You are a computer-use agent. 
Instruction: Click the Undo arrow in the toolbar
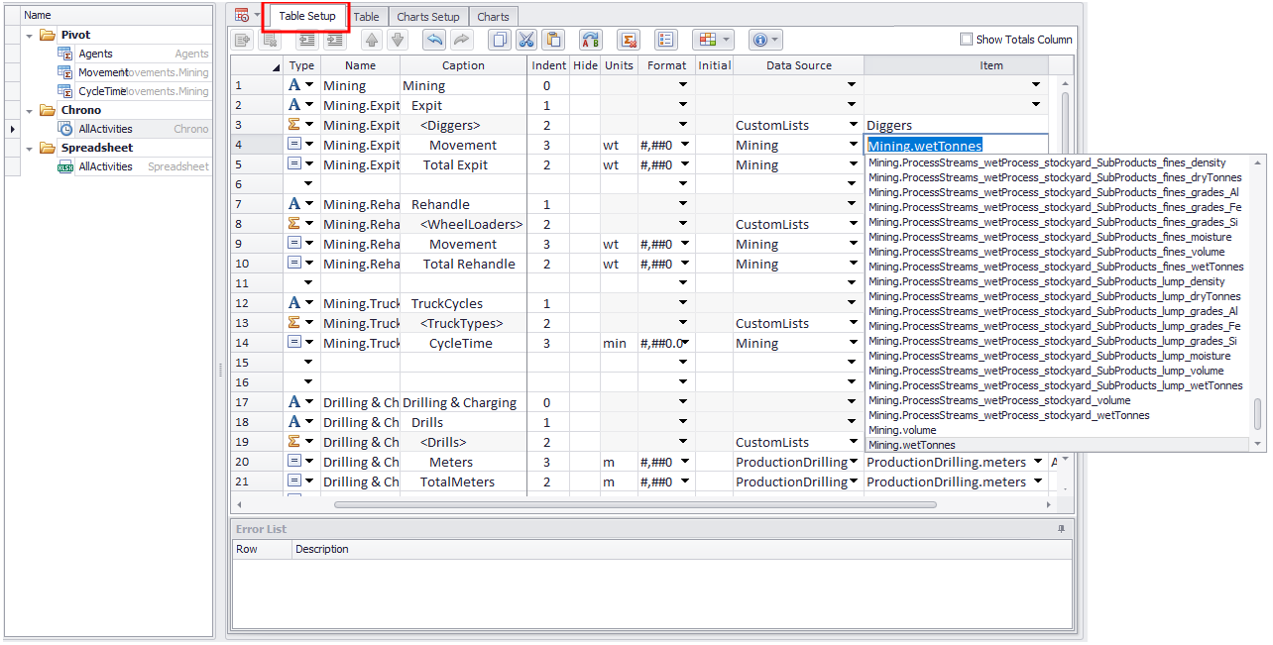pos(433,40)
